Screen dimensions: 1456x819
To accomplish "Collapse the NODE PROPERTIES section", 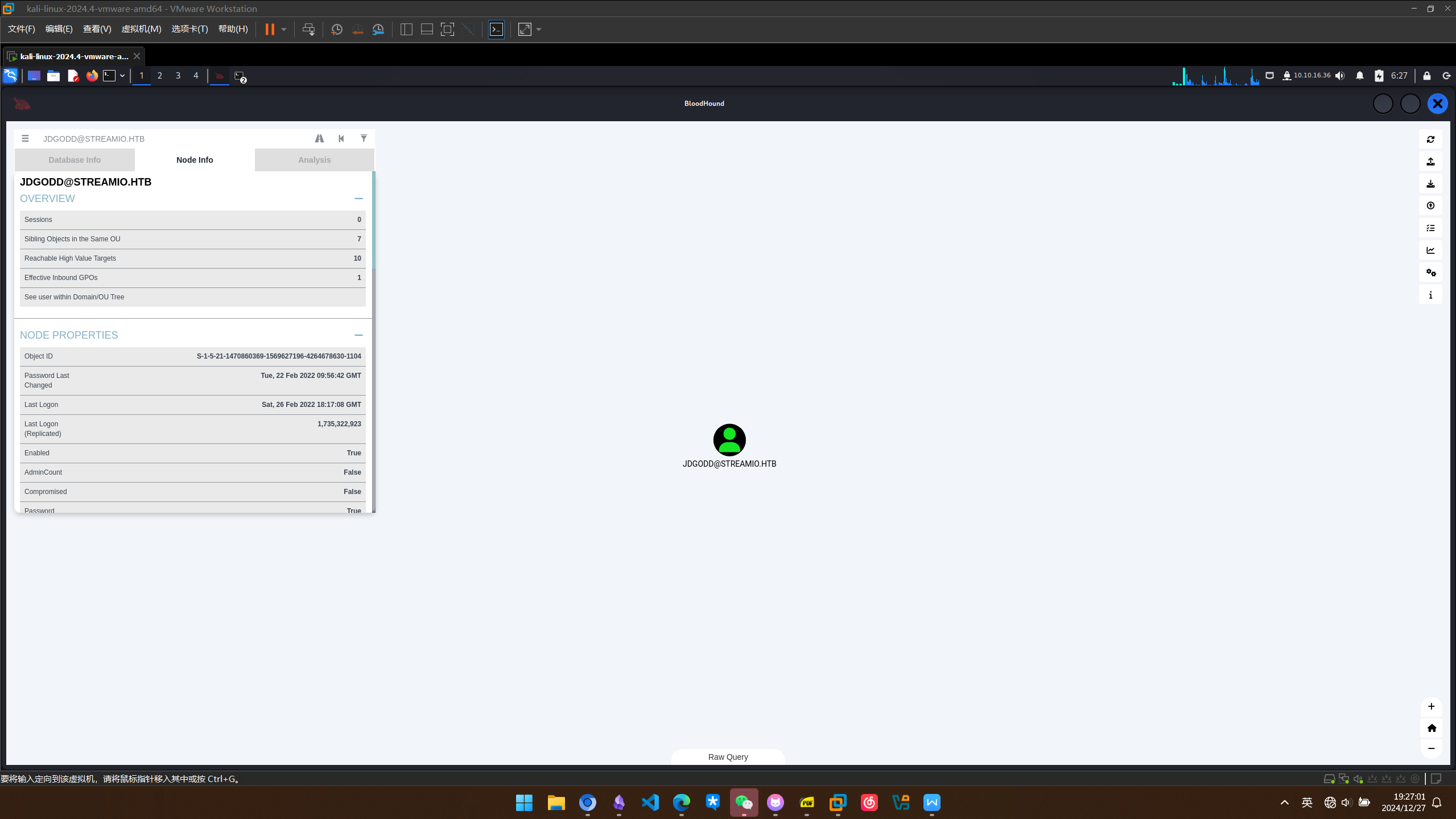I will [x=358, y=335].
